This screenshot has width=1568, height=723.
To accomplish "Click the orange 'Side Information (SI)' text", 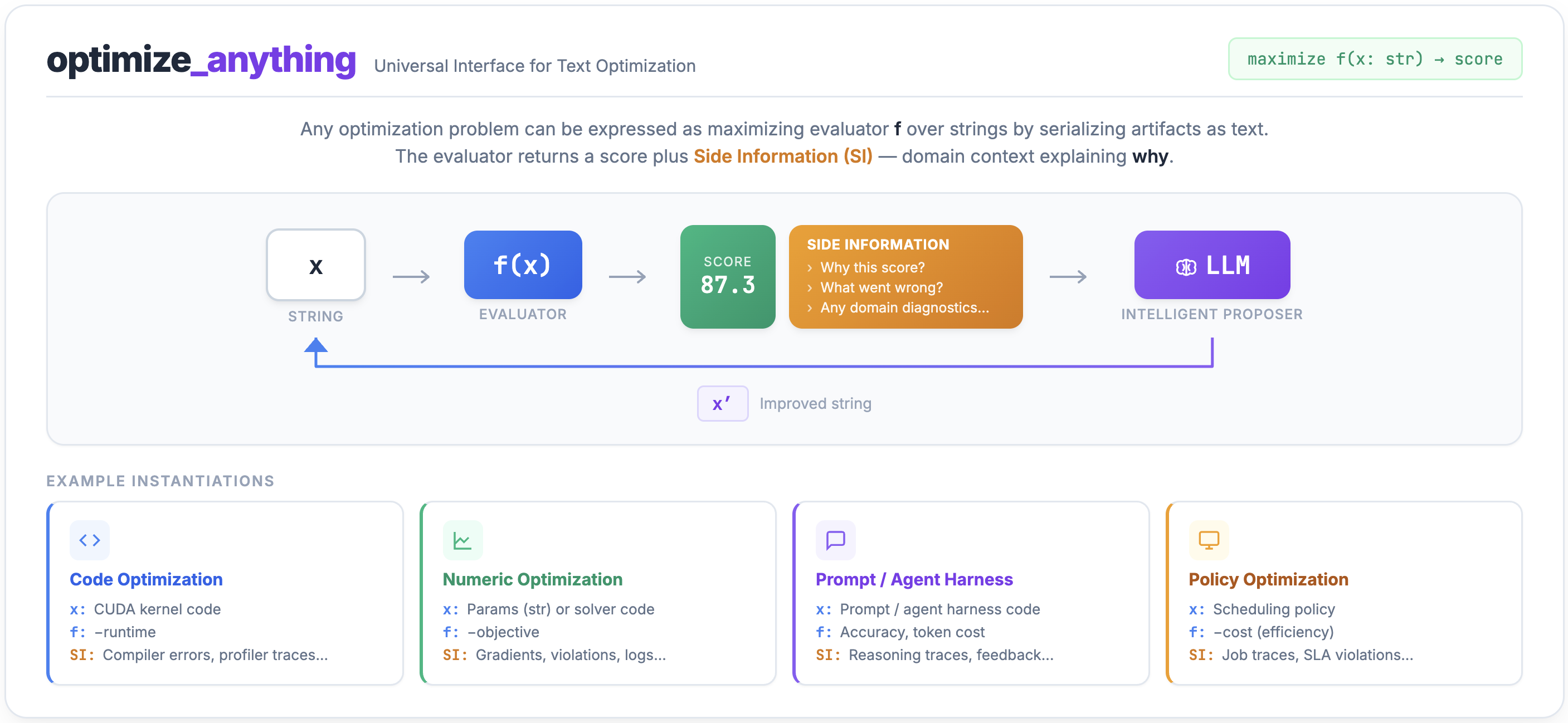I will tap(783, 157).
